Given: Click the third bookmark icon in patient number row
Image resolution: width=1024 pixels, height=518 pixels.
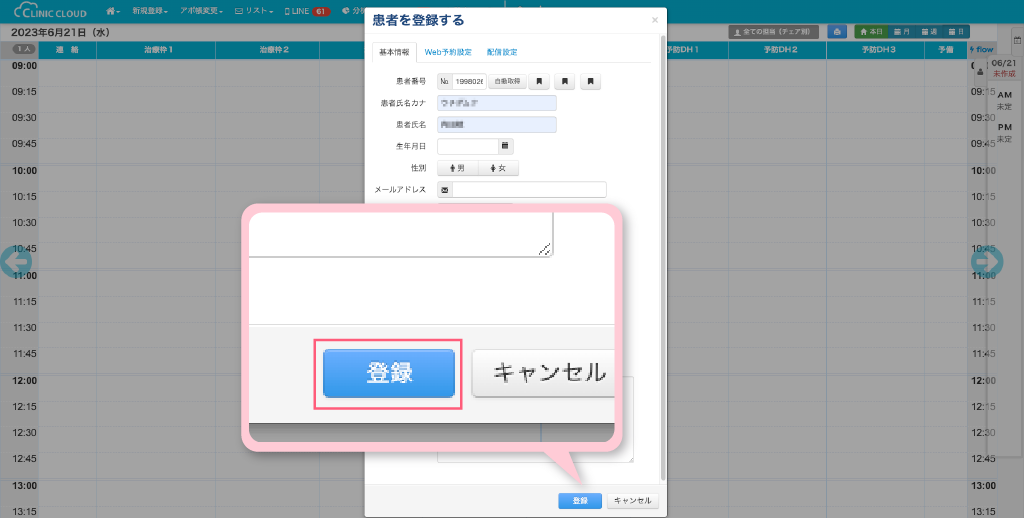Looking at the screenshot, I should pos(591,82).
